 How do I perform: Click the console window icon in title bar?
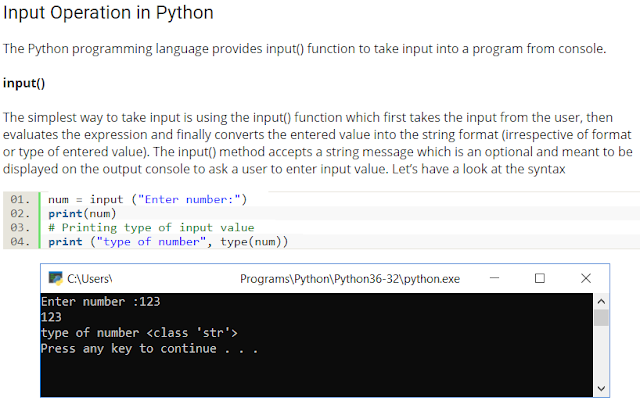click(56, 278)
